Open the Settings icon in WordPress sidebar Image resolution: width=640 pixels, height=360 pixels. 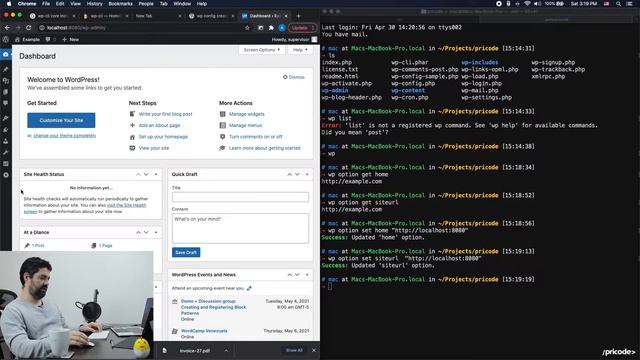(6, 164)
